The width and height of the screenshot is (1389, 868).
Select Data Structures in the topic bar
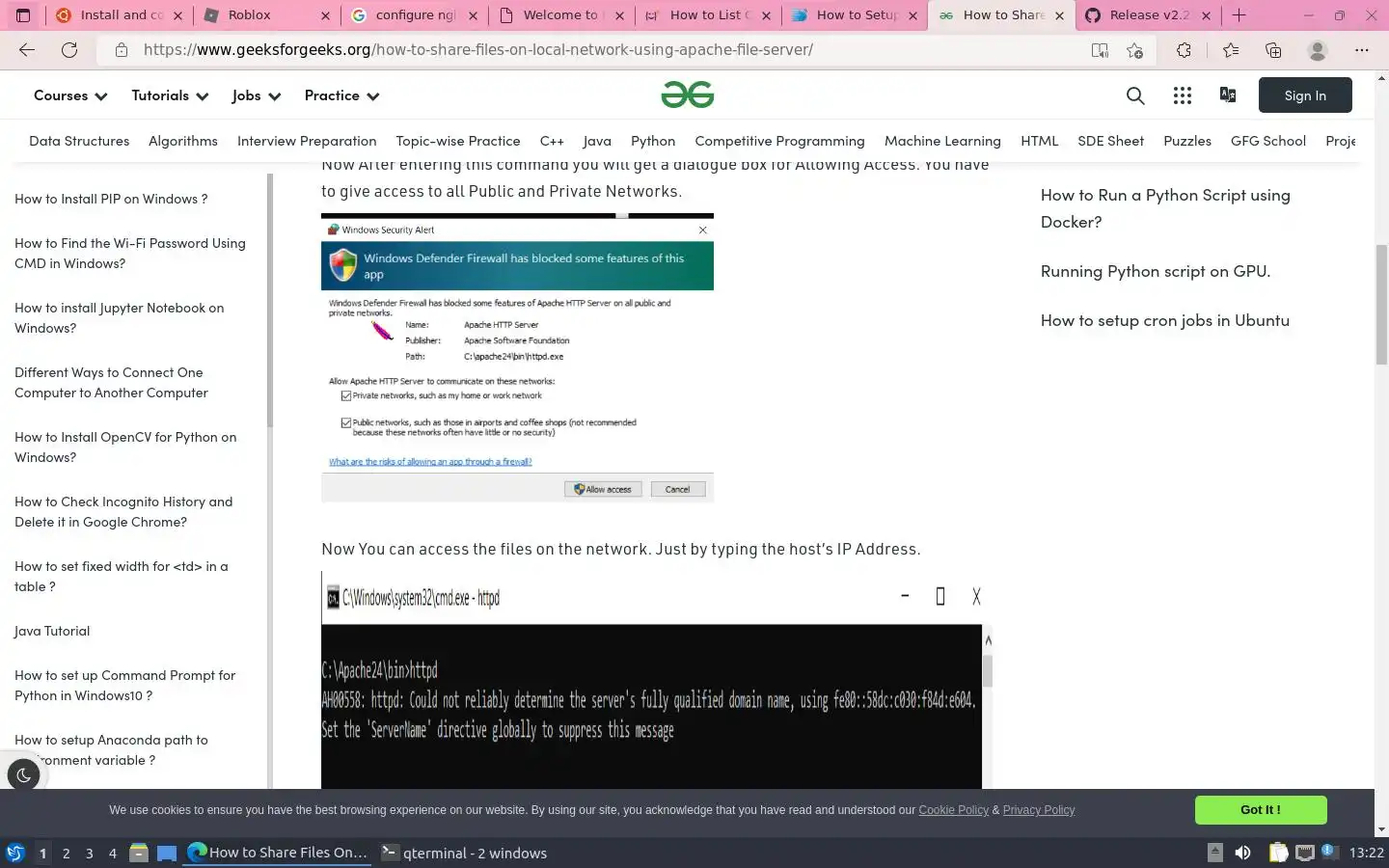[x=79, y=141]
